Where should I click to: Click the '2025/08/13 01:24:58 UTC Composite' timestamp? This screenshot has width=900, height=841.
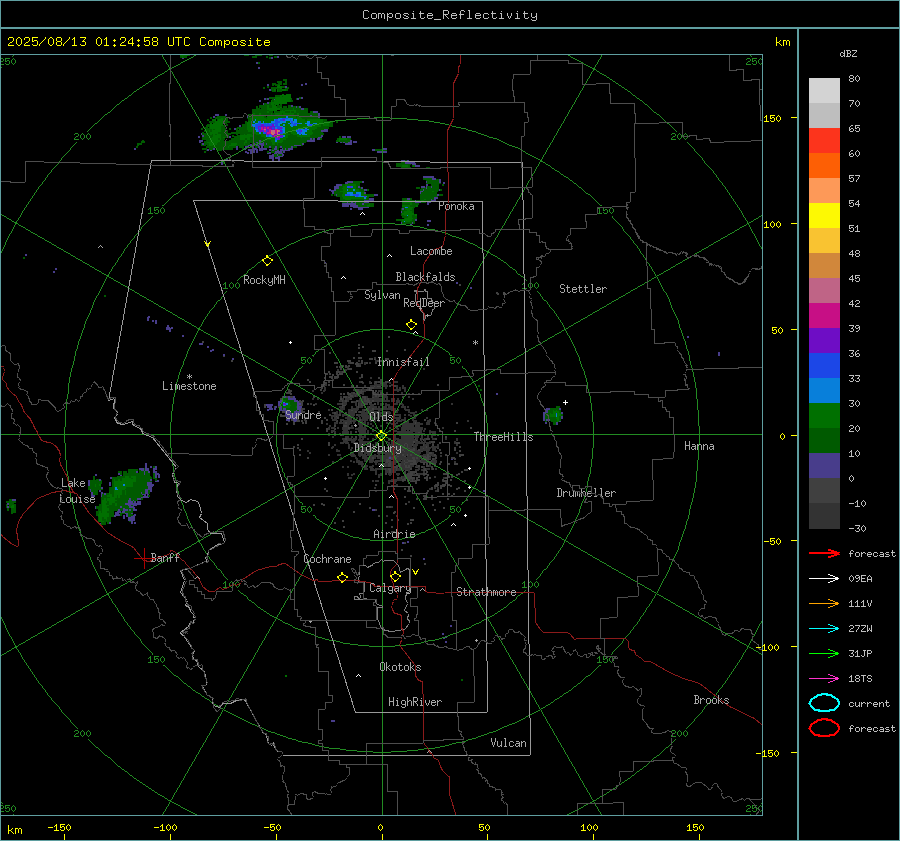138,42
